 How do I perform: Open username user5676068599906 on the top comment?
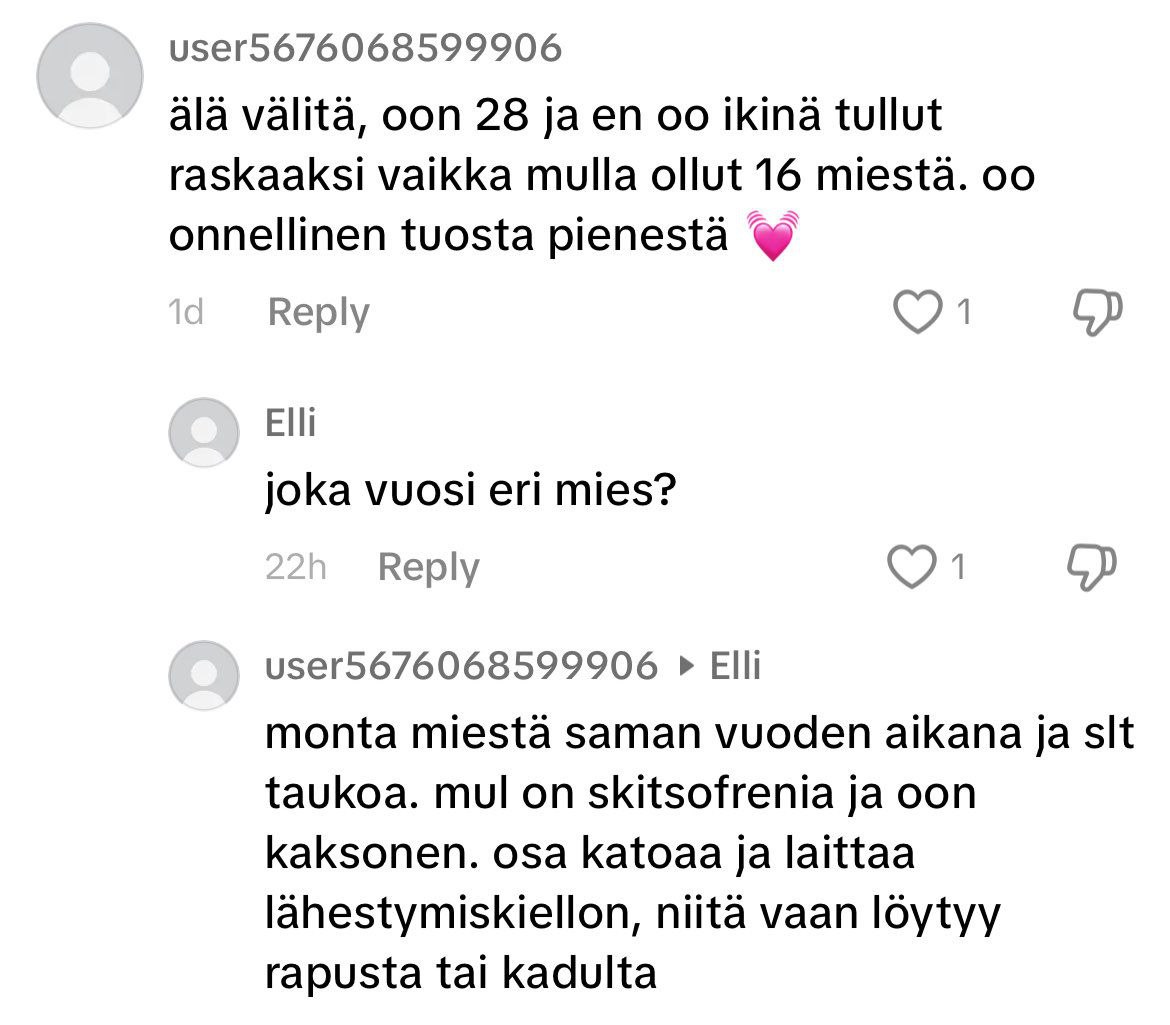(366, 48)
